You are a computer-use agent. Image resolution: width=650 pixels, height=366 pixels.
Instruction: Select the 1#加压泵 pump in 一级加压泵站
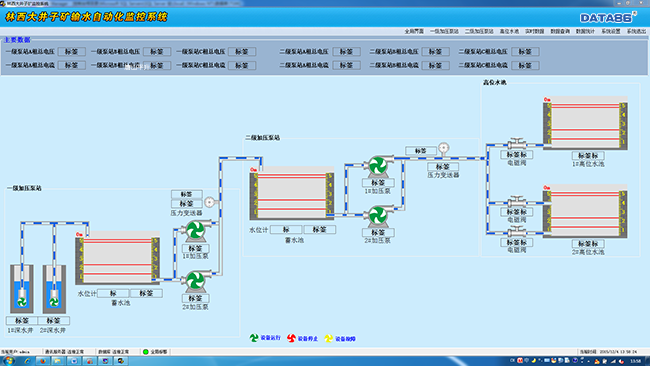(x=195, y=231)
